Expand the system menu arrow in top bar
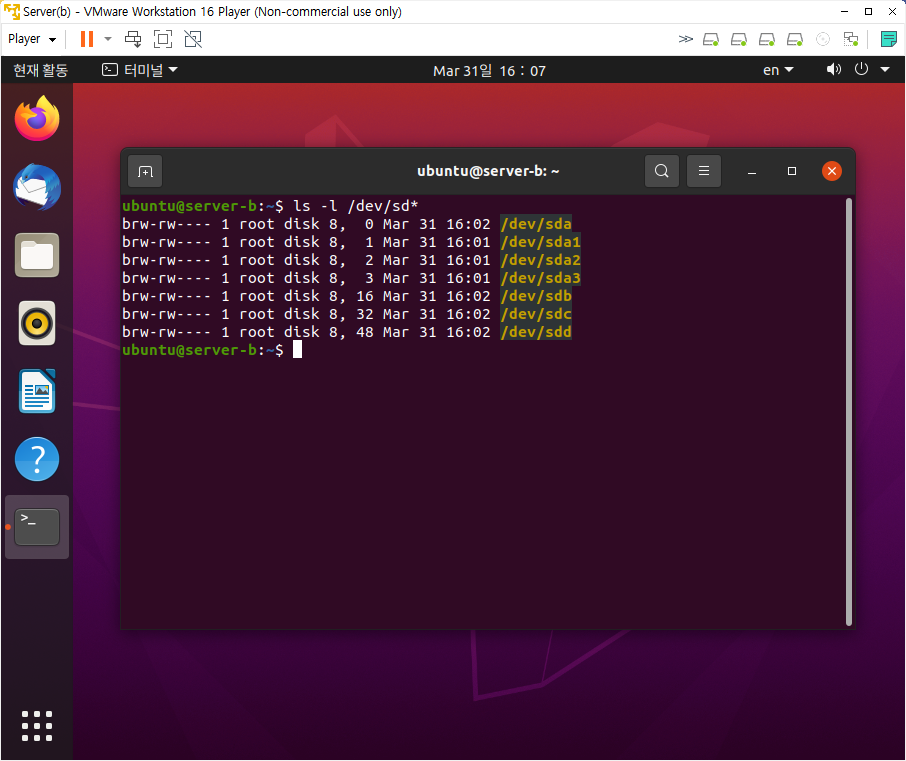 (885, 70)
